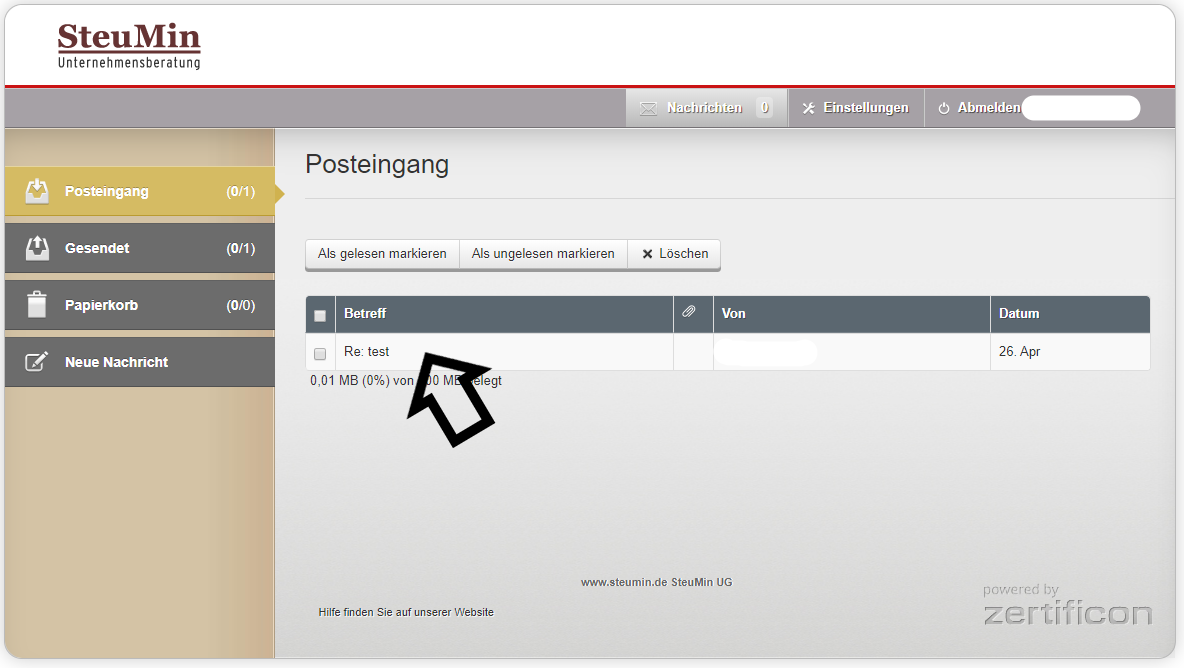Check the select-all checkbox in the list header
This screenshot has width=1184, height=668.
click(x=320, y=314)
